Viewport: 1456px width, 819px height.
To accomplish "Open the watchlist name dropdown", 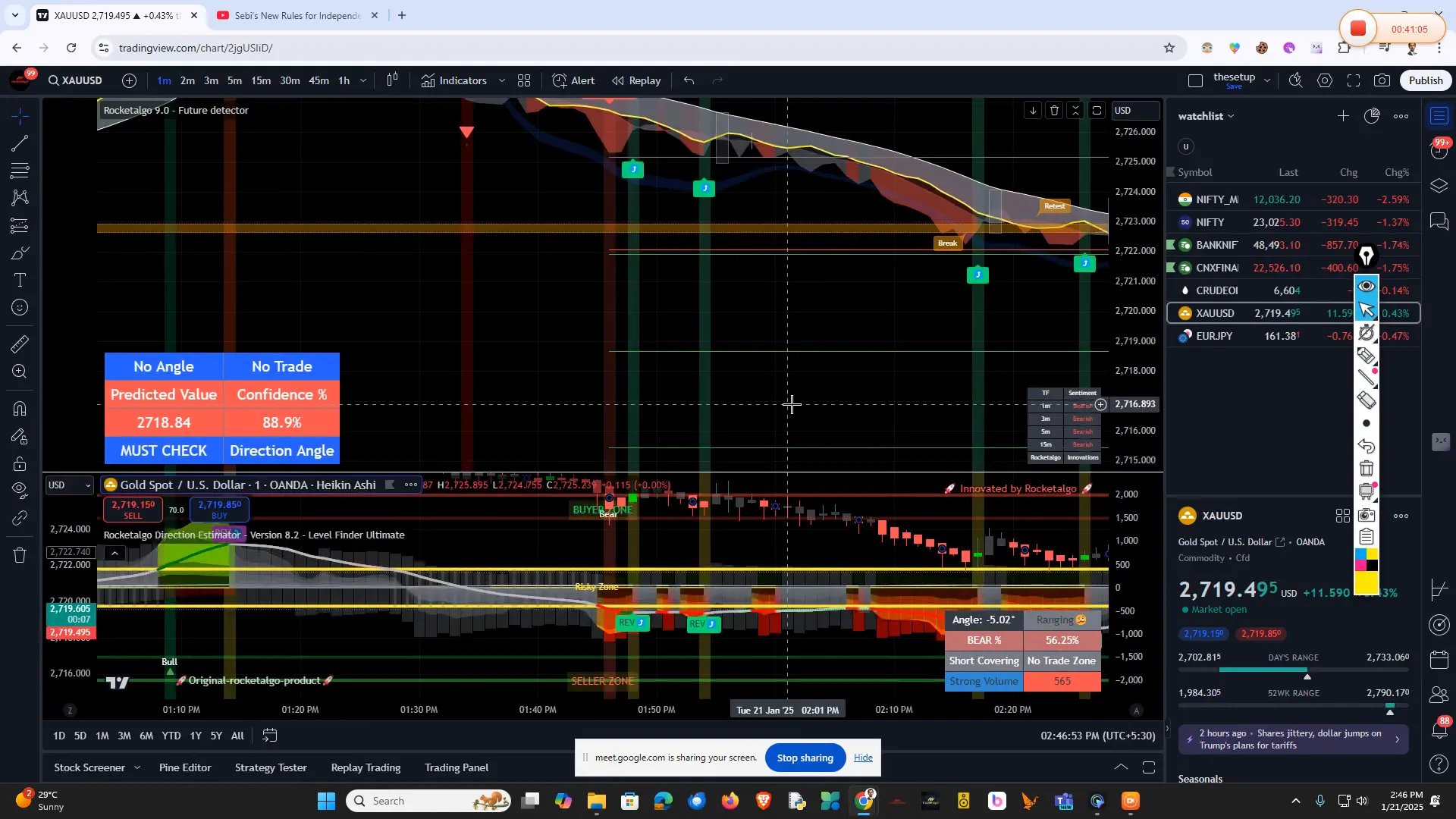I will (1206, 116).
